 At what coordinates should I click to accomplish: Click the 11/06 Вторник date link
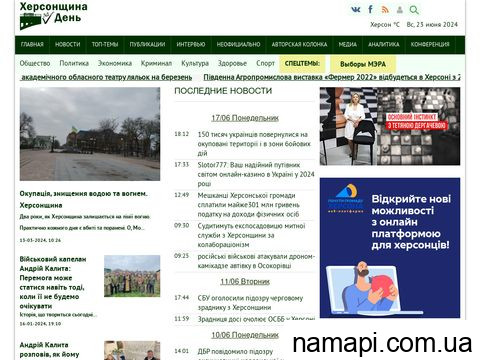coord(245,281)
